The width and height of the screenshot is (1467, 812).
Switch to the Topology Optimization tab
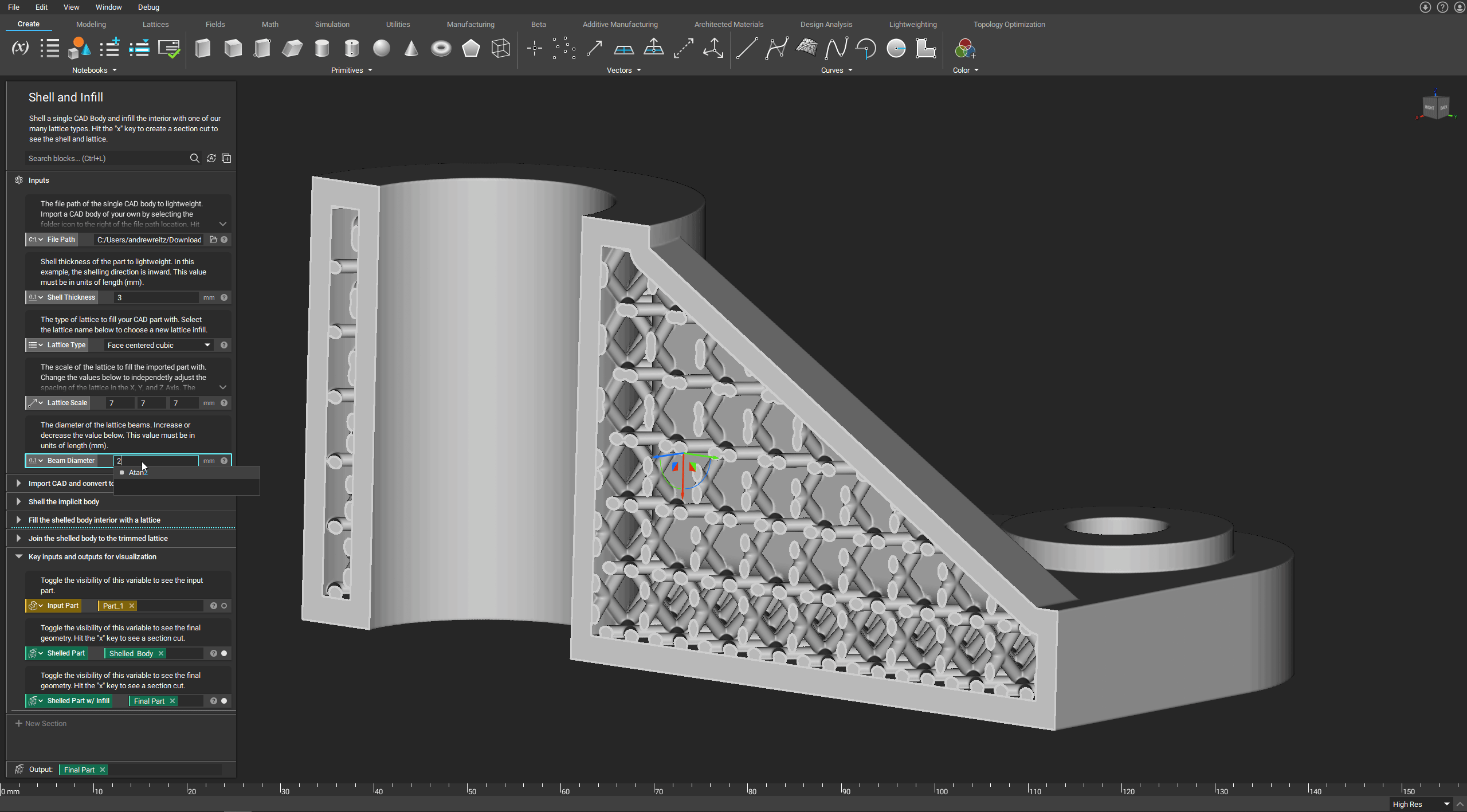(1009, 24)
